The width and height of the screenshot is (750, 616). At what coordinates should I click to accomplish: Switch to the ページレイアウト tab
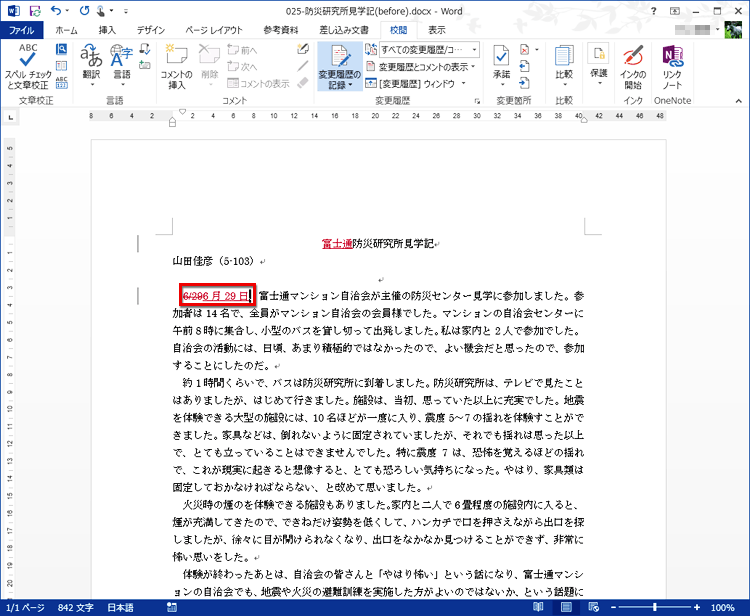(x=214, y=30)
